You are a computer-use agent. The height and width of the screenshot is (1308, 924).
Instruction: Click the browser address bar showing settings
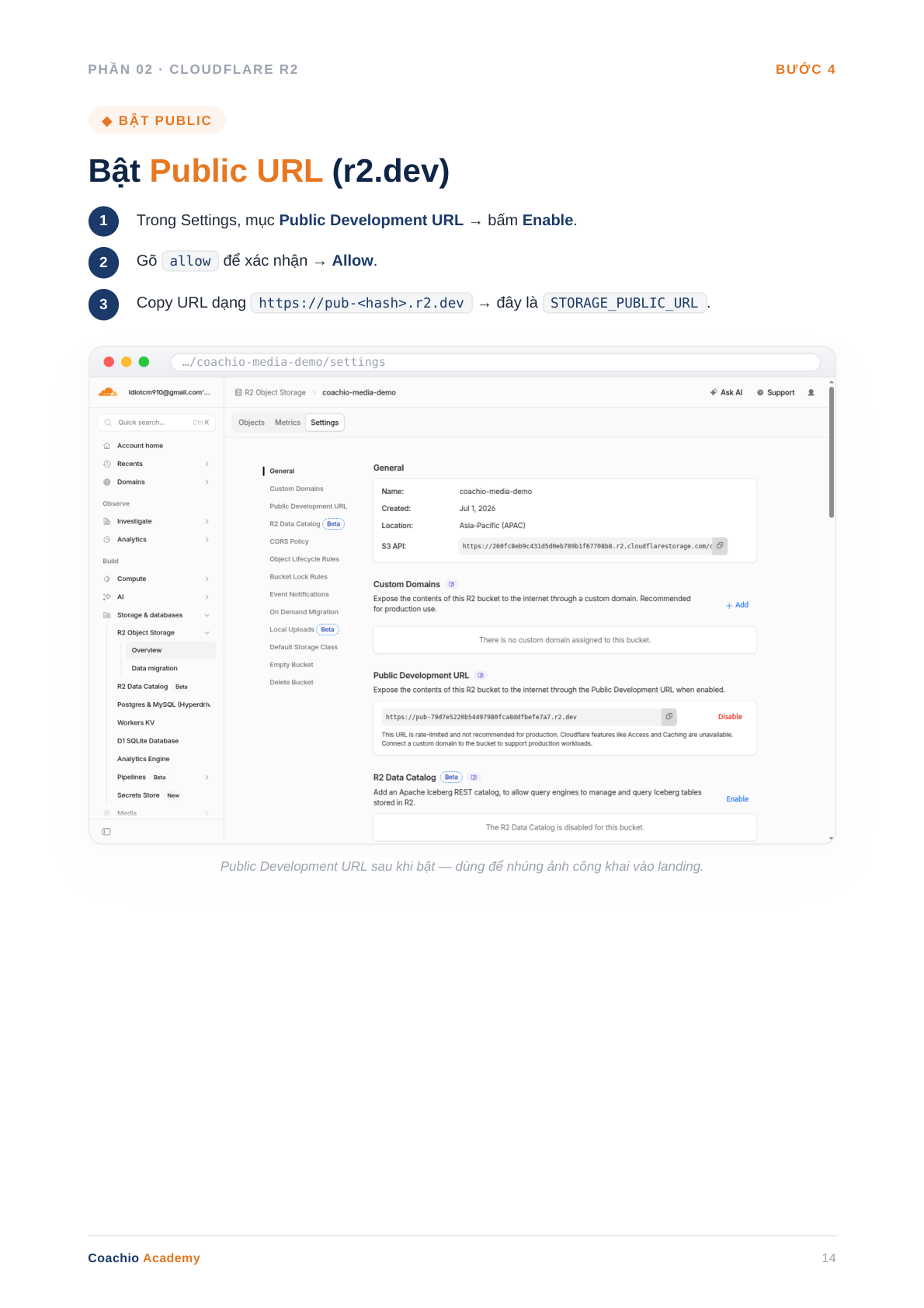click(495, 362)
